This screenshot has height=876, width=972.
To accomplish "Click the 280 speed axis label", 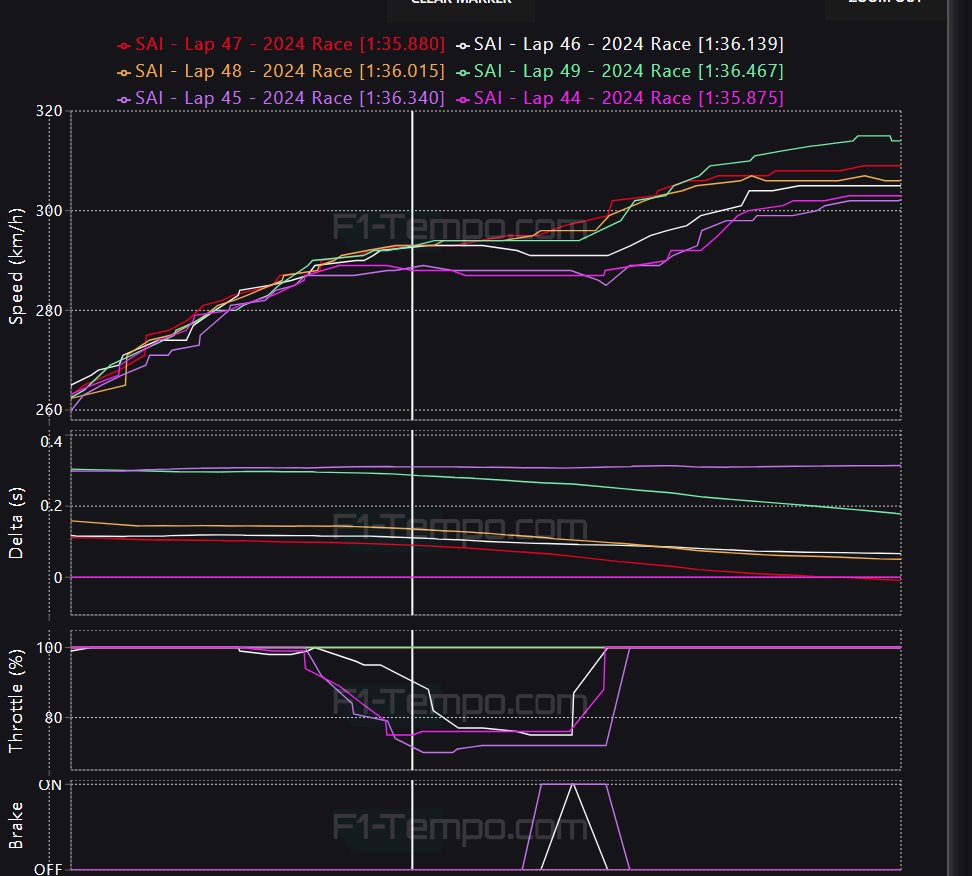I will (x=48, y=311).
